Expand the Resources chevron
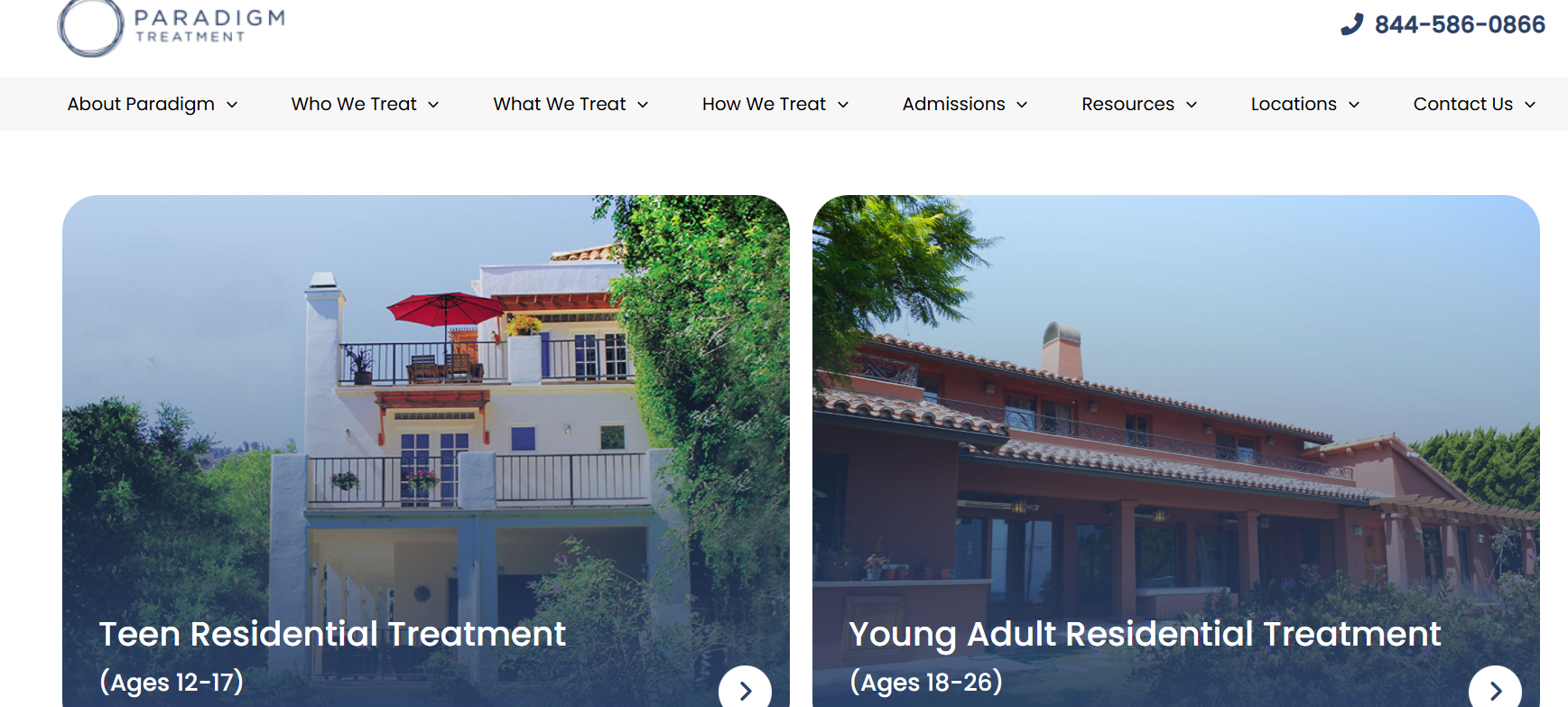1568x707 pixels. coord(1192,105)
